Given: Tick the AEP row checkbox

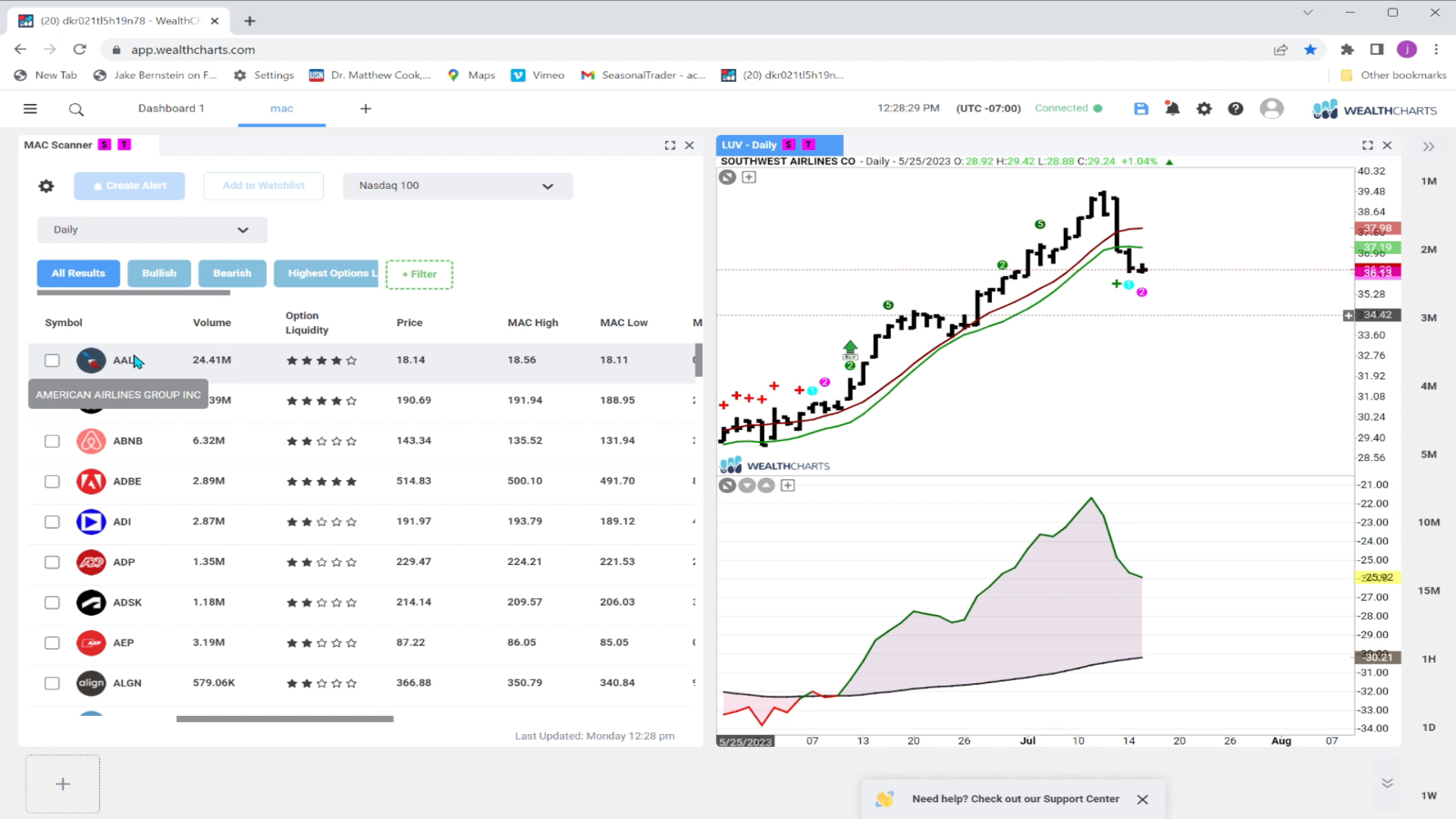Looking at the screenshot, I should tap(52, 643).
